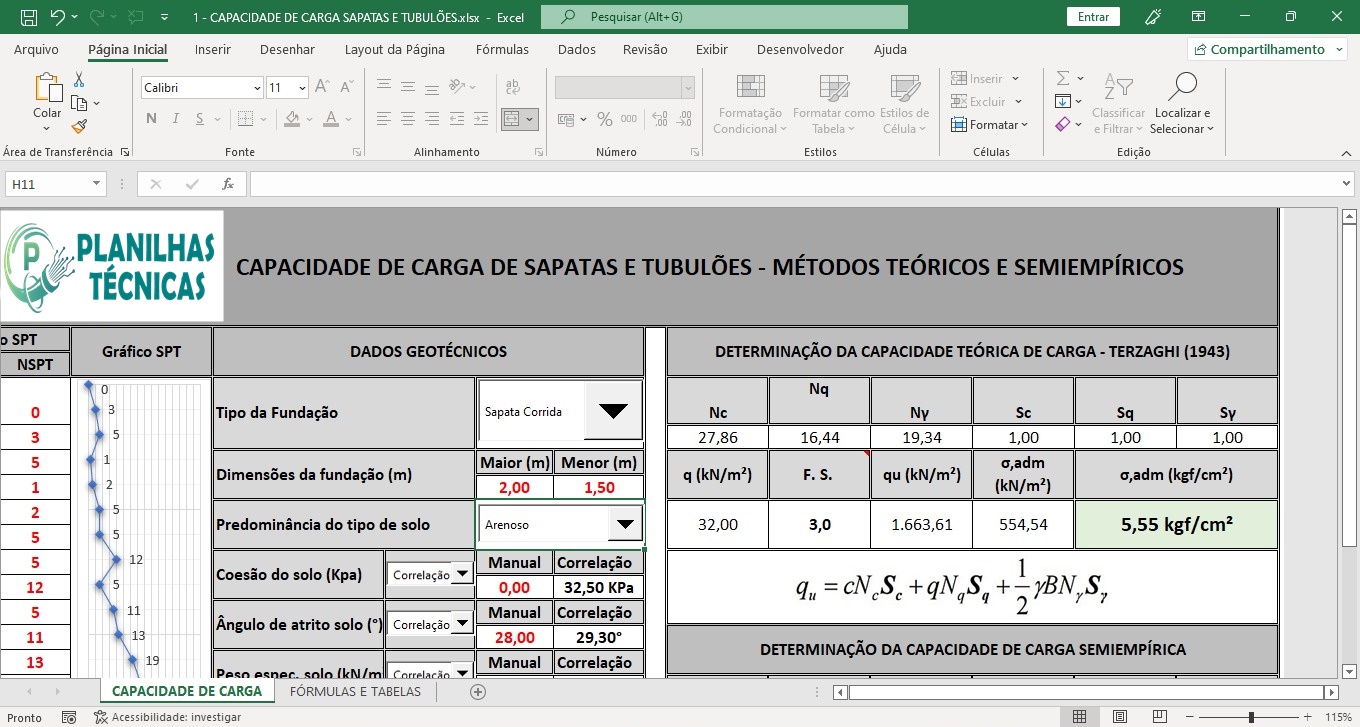Switch to Page Break Preview view
Viewport: 1360px width, 727px height.
point(1162,717)
